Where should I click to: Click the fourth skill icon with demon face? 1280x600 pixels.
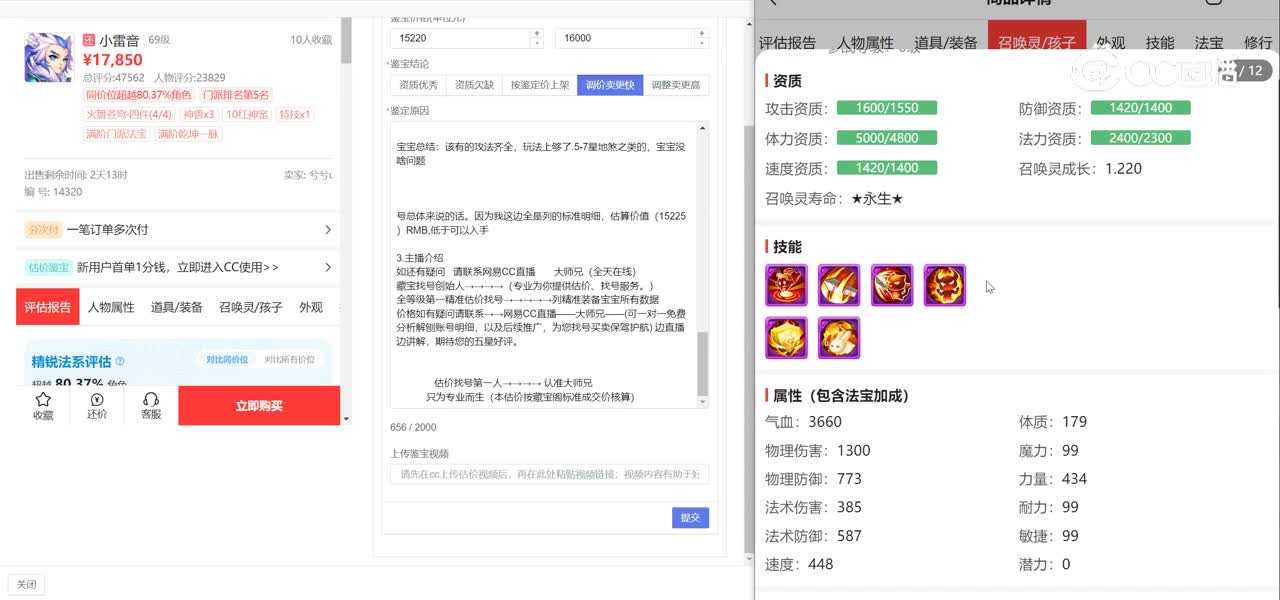tap(945, 285)
